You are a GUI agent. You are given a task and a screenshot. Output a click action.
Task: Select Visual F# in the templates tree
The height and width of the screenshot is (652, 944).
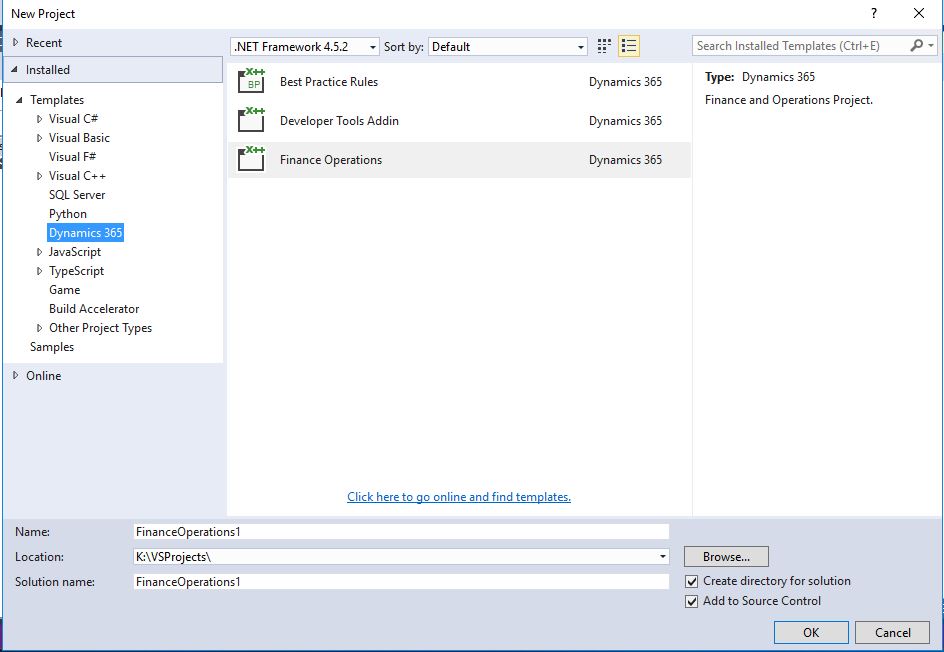[72, 157]
